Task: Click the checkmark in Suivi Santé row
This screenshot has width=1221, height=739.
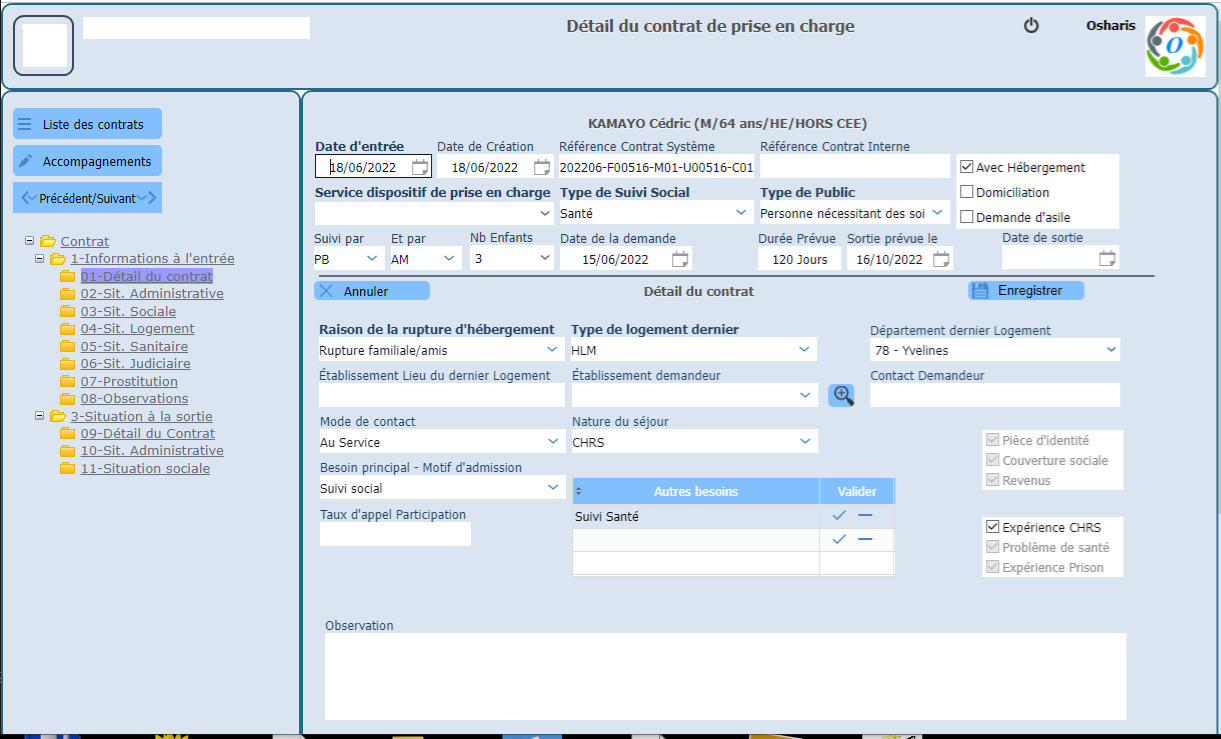Action: click(839, 516)
